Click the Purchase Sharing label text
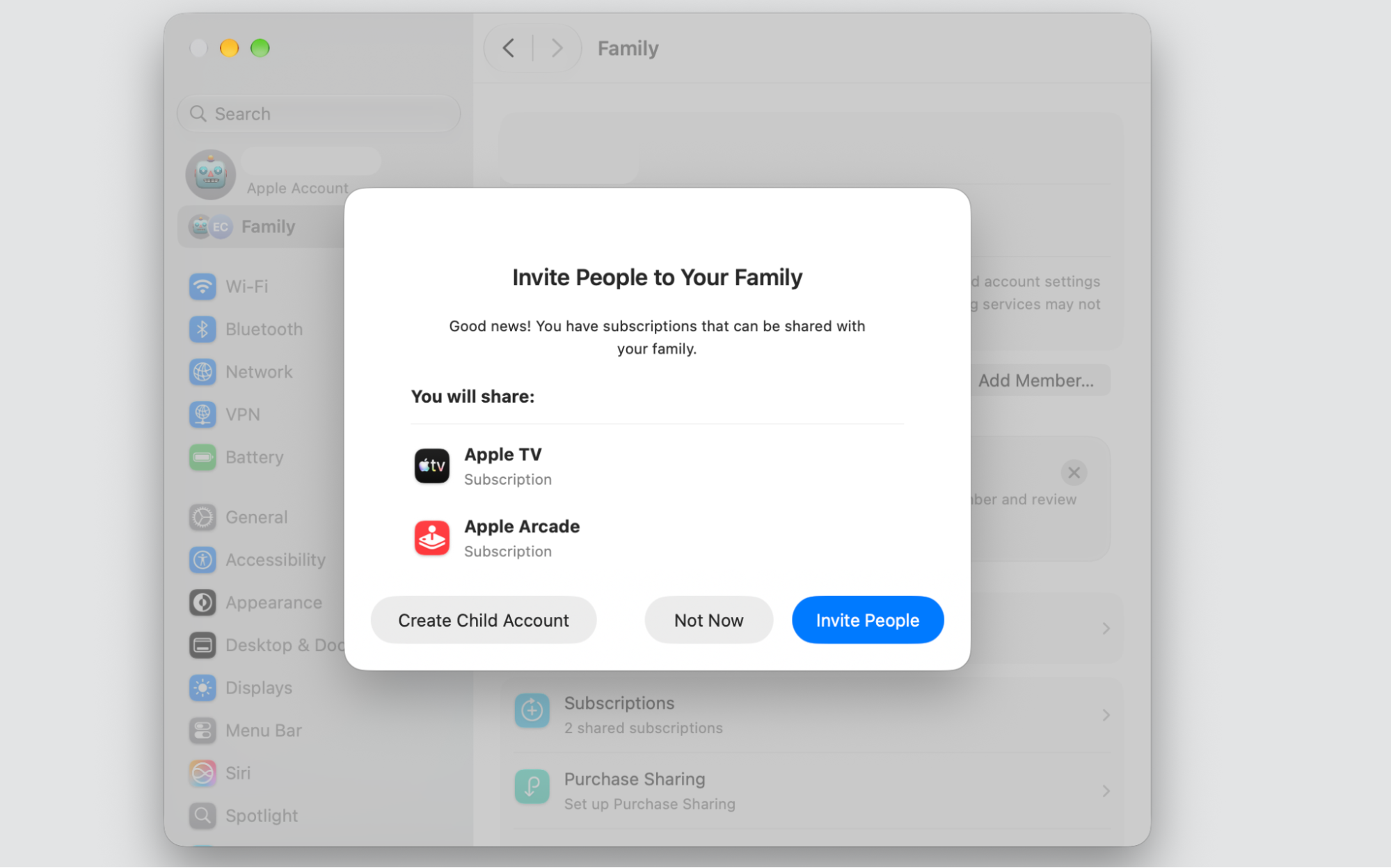This screenshot has height=868, width=1391. 635,779
